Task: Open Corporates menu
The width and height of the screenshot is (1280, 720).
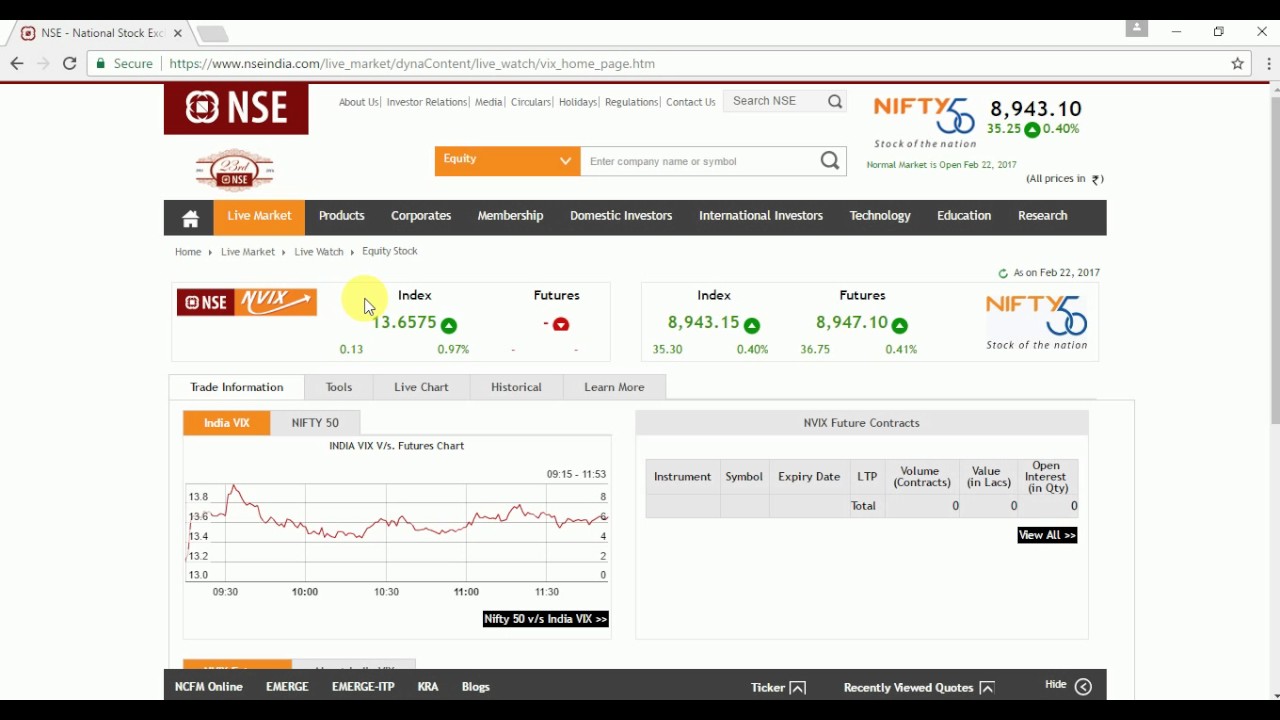Action: tap(421, 216)
